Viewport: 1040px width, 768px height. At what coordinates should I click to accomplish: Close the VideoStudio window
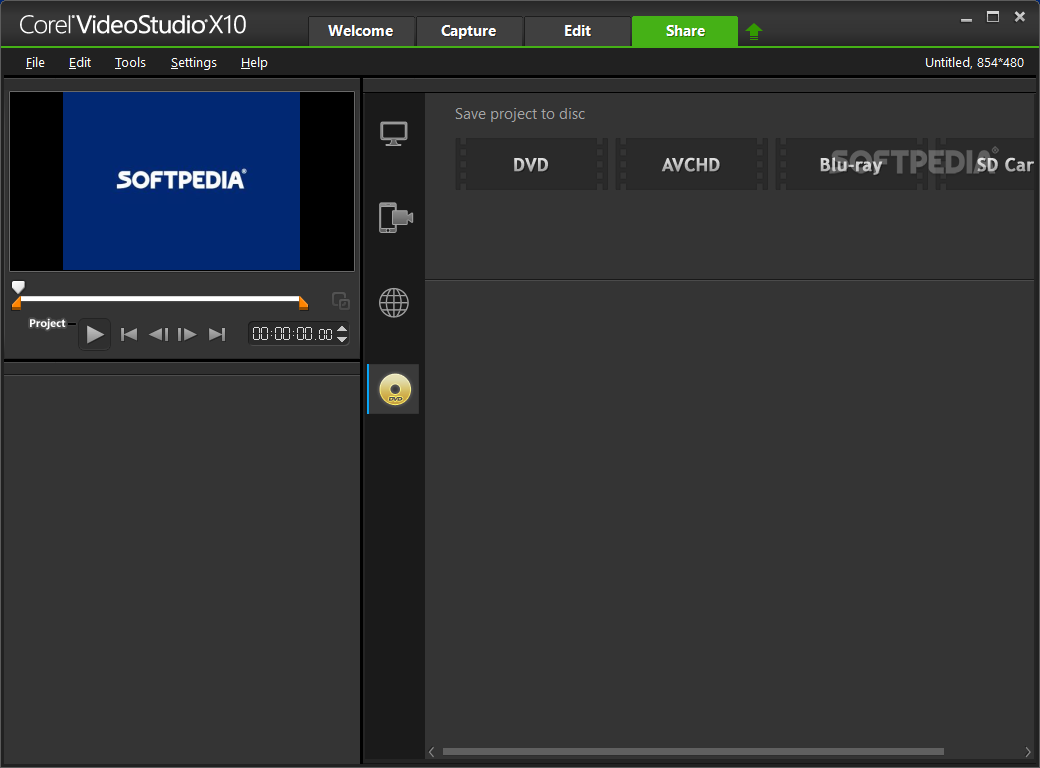[1020, 17]
